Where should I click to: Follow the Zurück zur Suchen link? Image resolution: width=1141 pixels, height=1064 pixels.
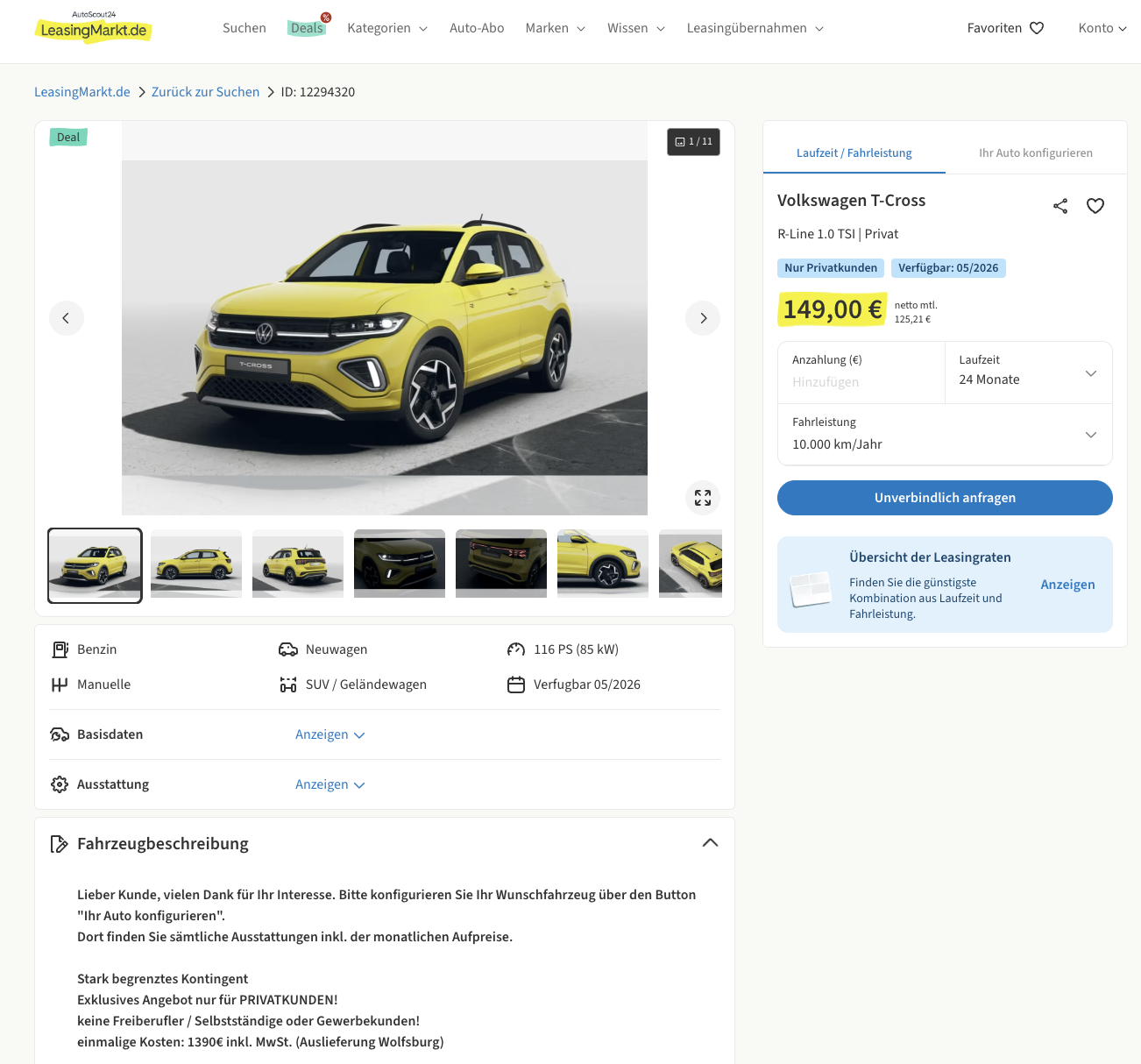tap(205, 92)
